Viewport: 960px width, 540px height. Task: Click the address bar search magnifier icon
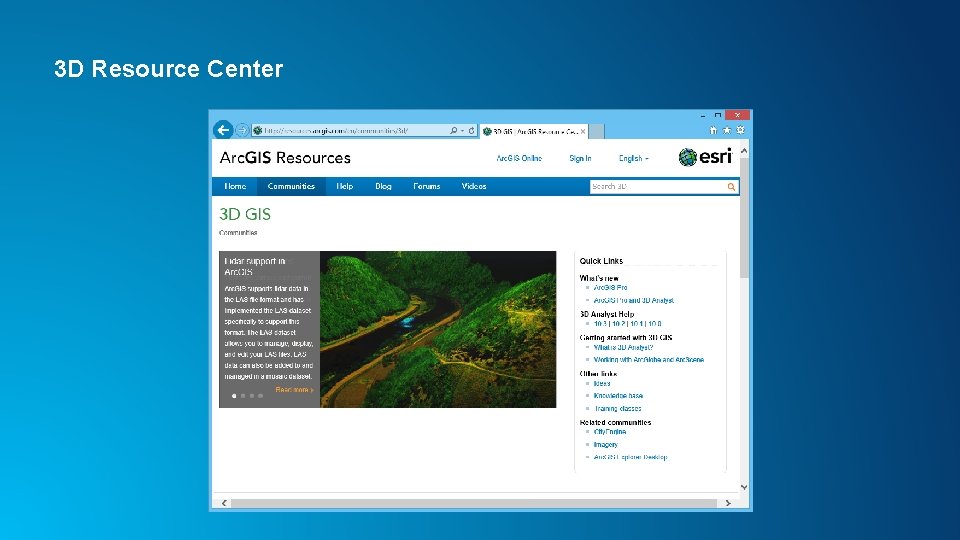point(454,130)
